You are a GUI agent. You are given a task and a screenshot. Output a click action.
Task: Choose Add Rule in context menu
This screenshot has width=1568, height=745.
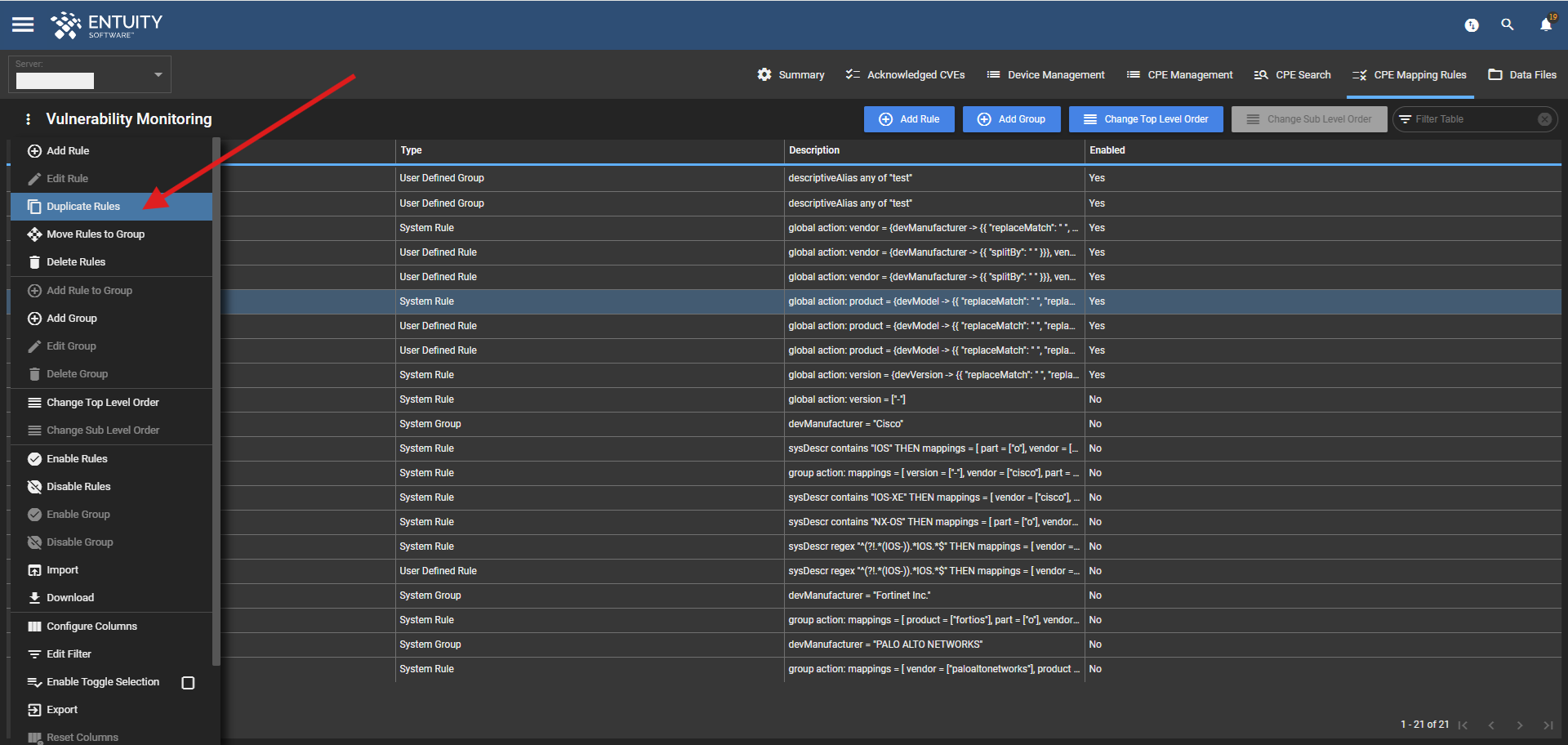pyautogui.click(x=110, y=151)
